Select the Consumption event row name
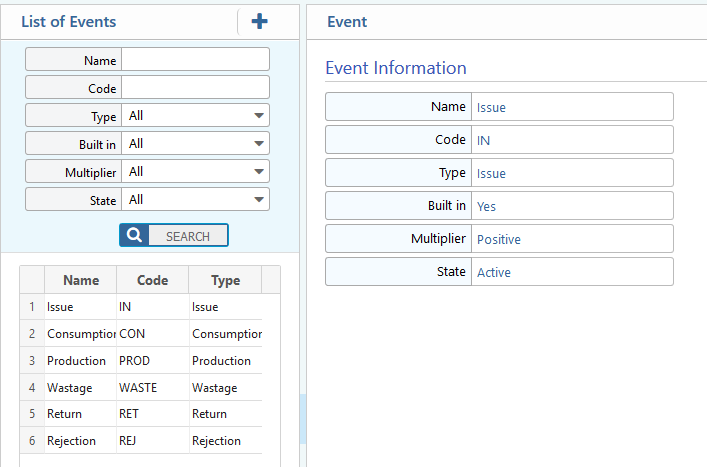The width and height of the screenshot is (707, 467). click(81, 334)
